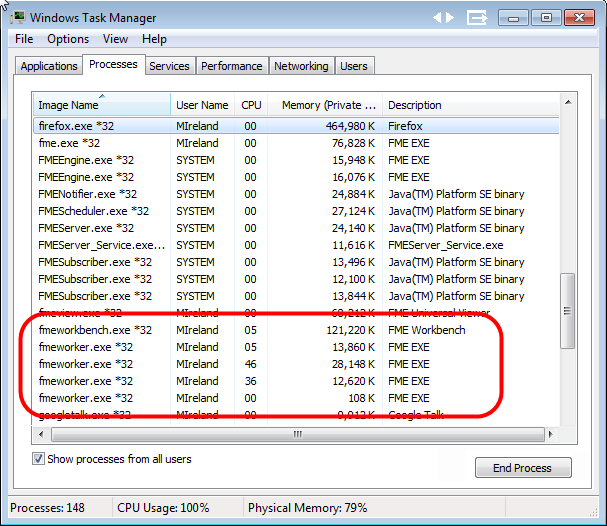Go to the Networking tab

pos(301,66)
